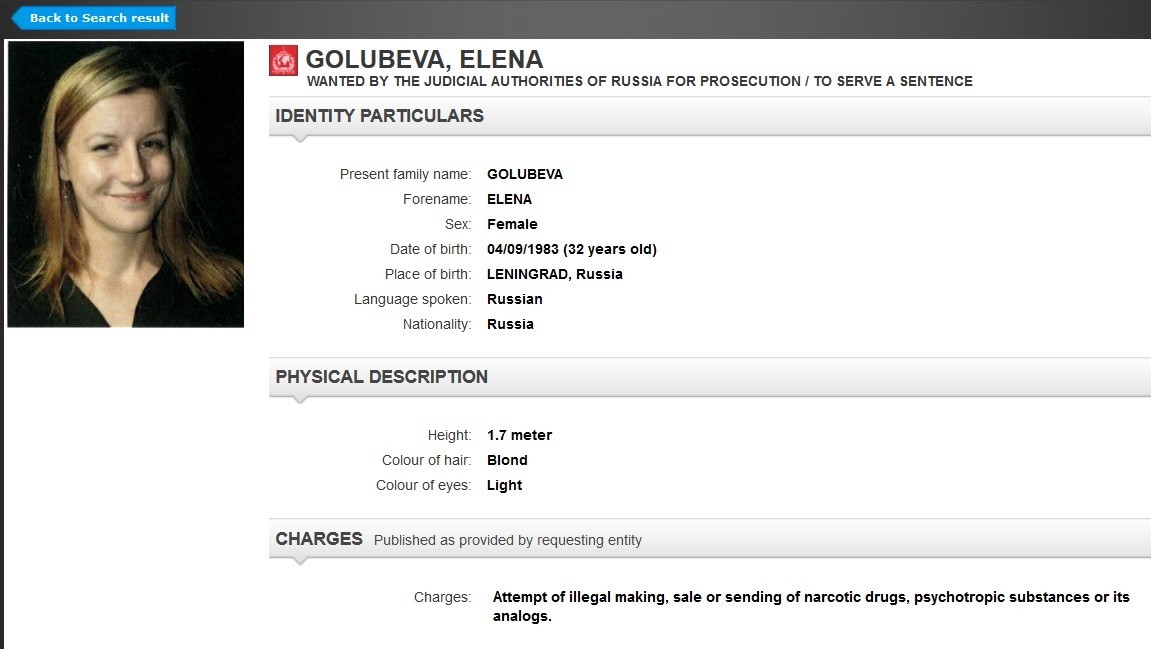The image size is (1151, 649).
Task: Click the red Interpol notice icon
Action: point(283,60)
